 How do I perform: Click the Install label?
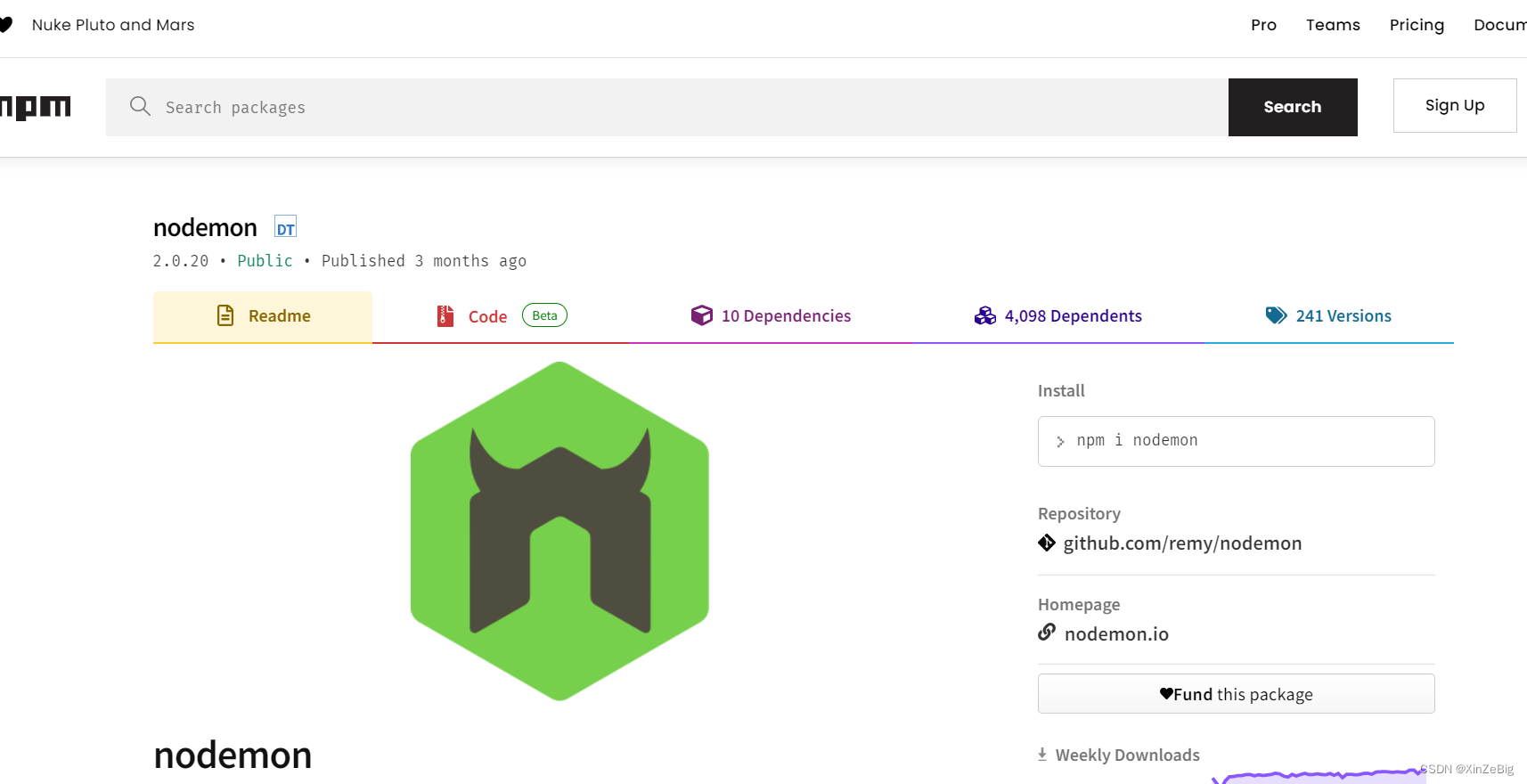(1061, 390)
